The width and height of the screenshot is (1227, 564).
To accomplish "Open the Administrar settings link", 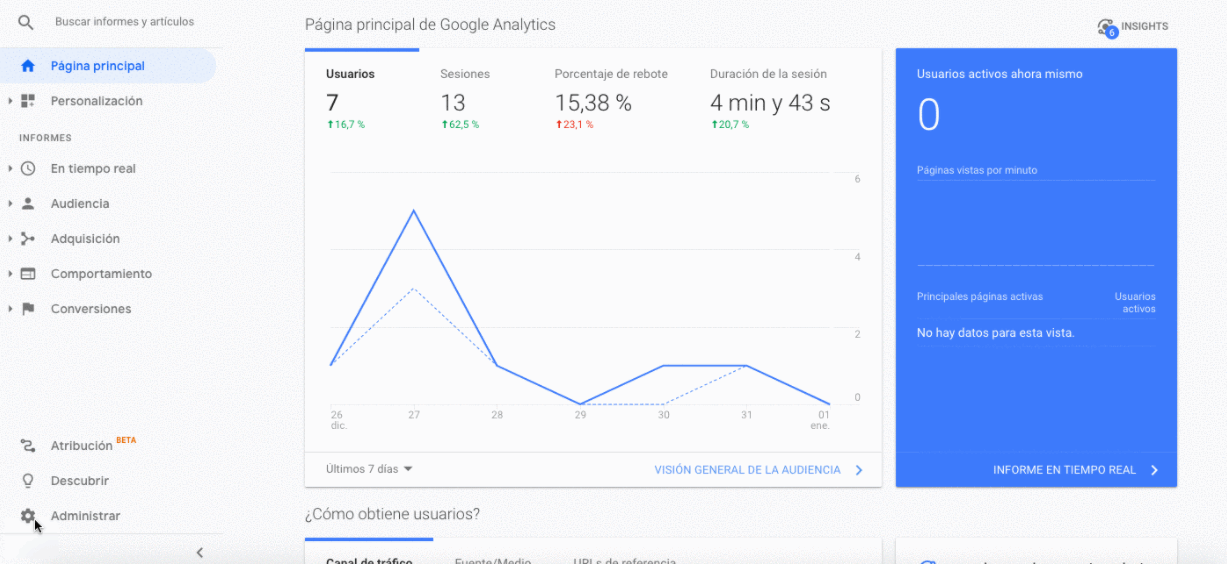I will pyautogui.click(x=85, y=516).
